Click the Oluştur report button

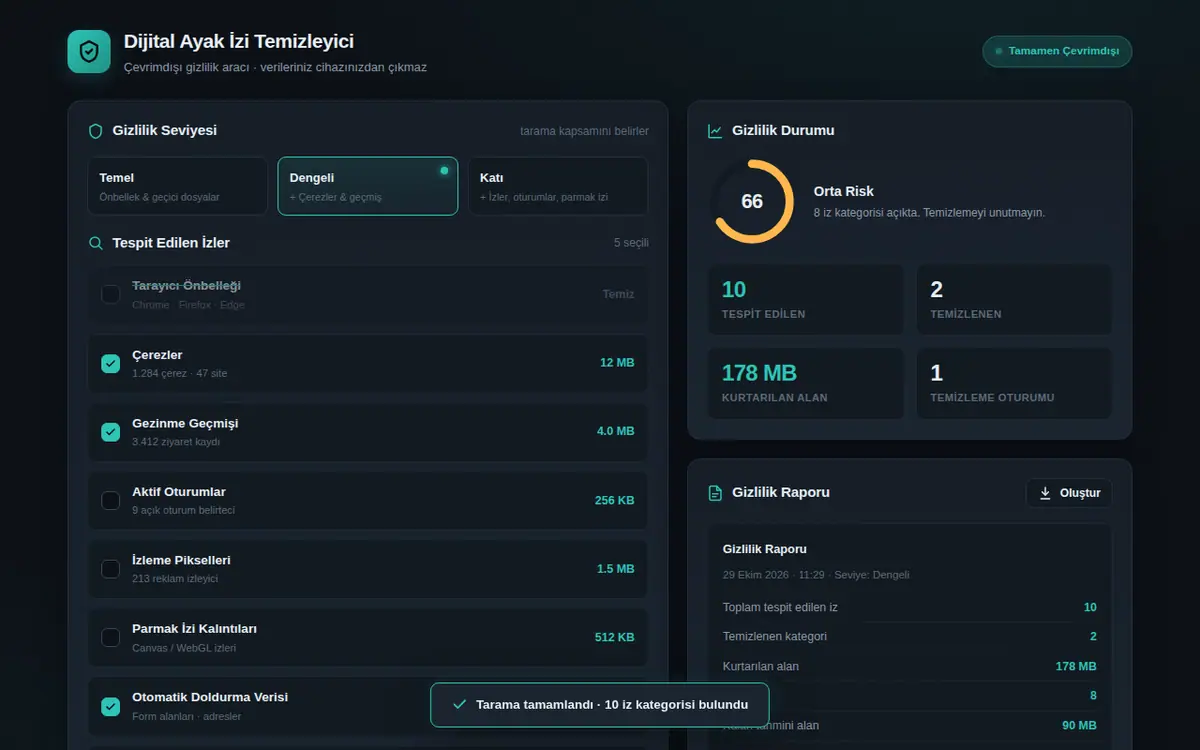(1069, 493)
